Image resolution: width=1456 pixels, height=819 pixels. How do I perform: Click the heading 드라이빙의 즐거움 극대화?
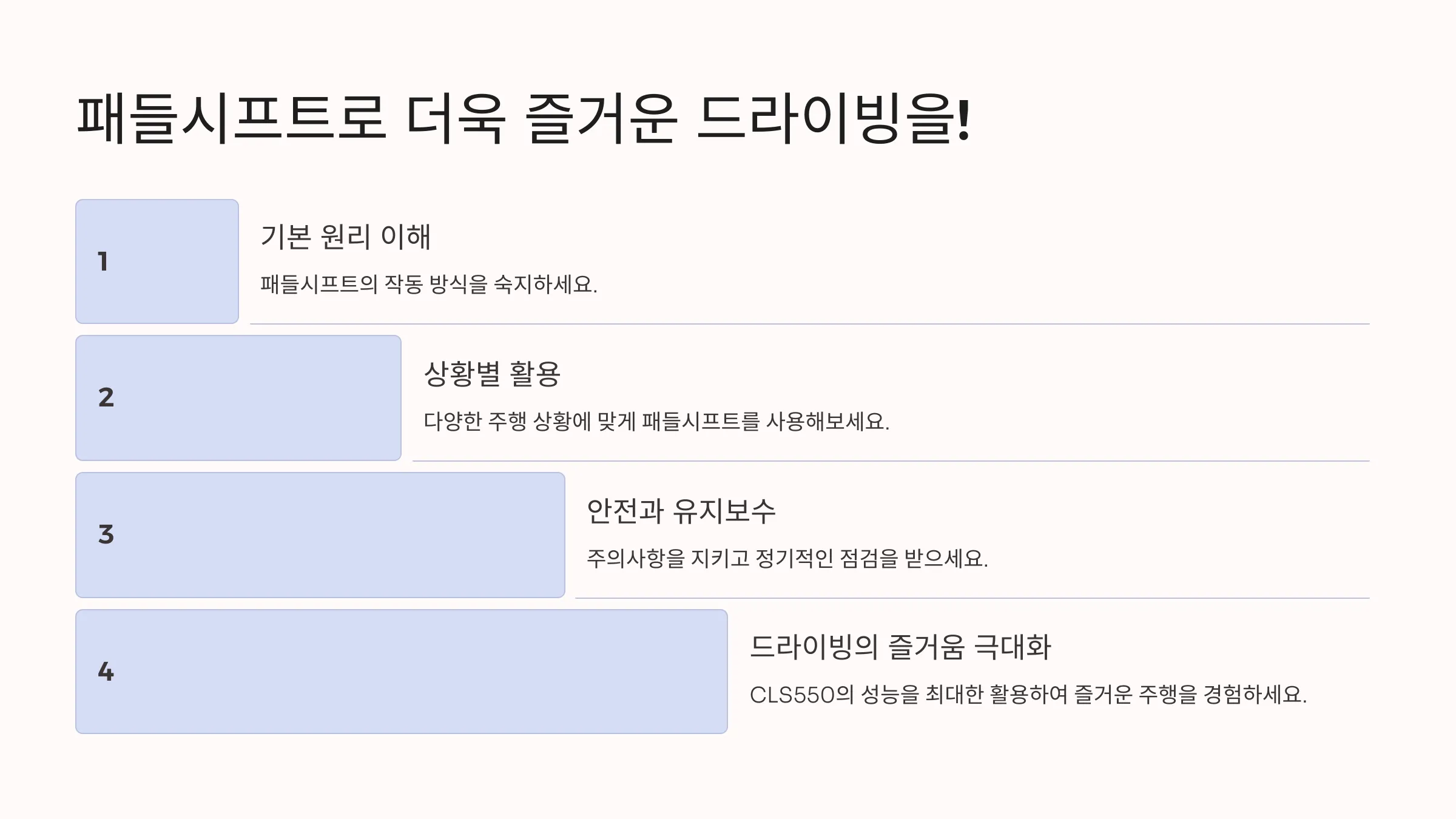click(x=900, y=647)
